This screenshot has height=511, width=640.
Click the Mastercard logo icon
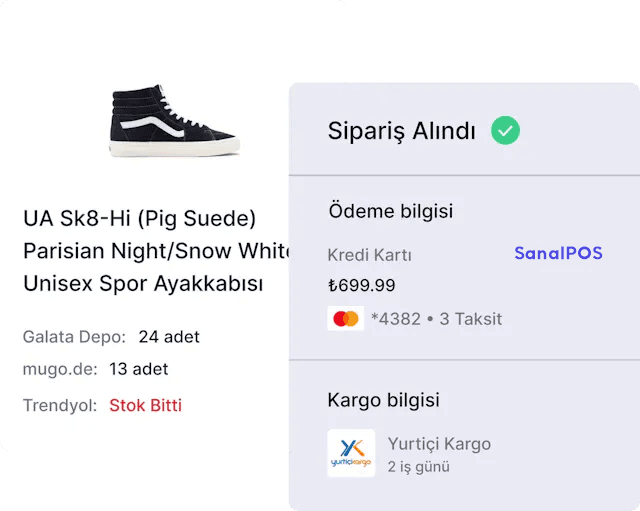(x=345, y=319)
